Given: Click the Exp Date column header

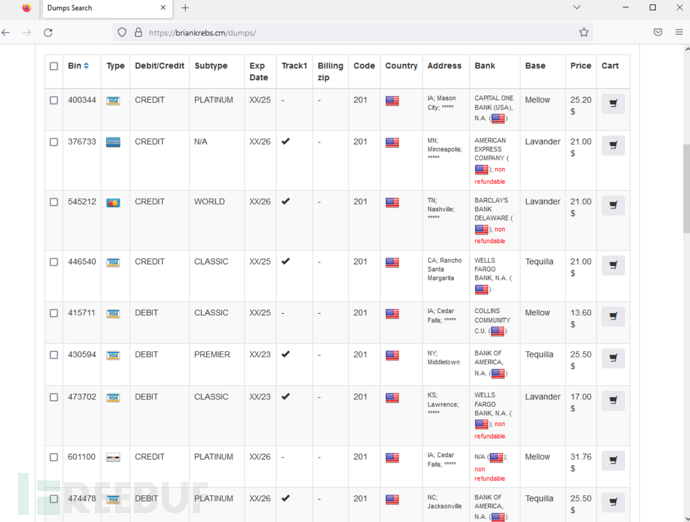Looking at the screenshot, I should point(259,71).
